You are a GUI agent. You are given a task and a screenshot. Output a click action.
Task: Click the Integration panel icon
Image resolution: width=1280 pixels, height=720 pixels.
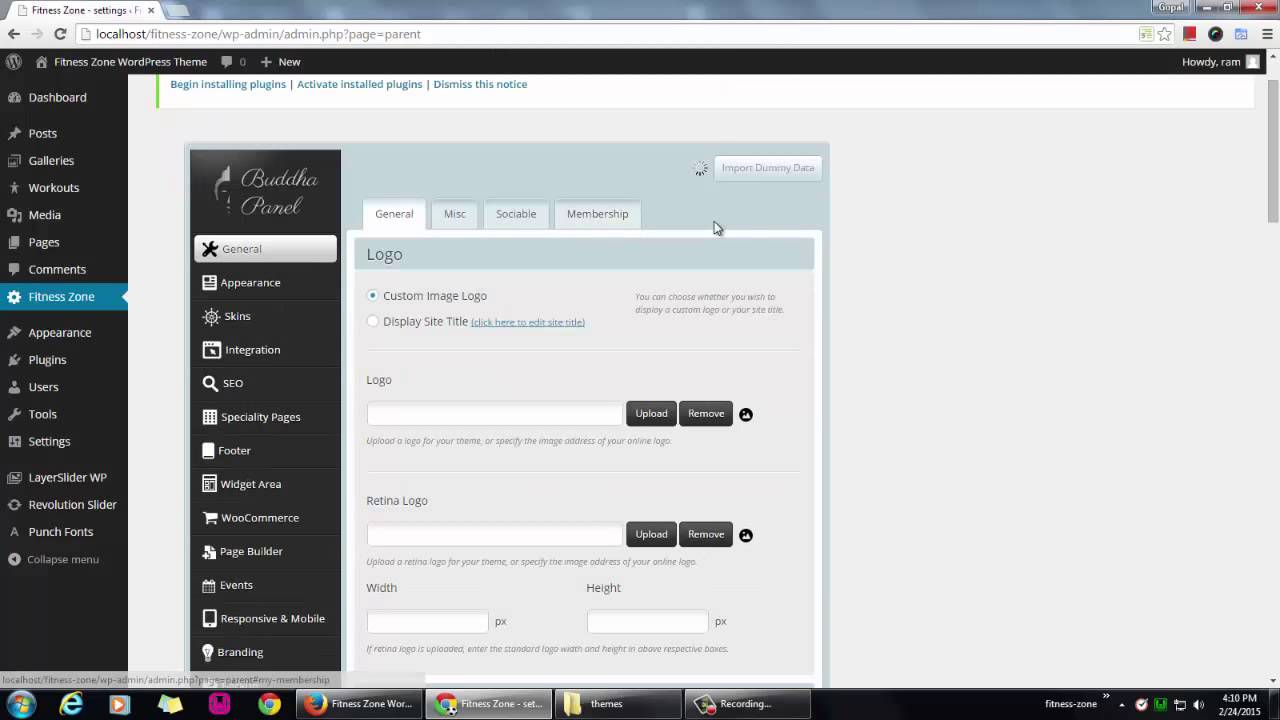211,350
